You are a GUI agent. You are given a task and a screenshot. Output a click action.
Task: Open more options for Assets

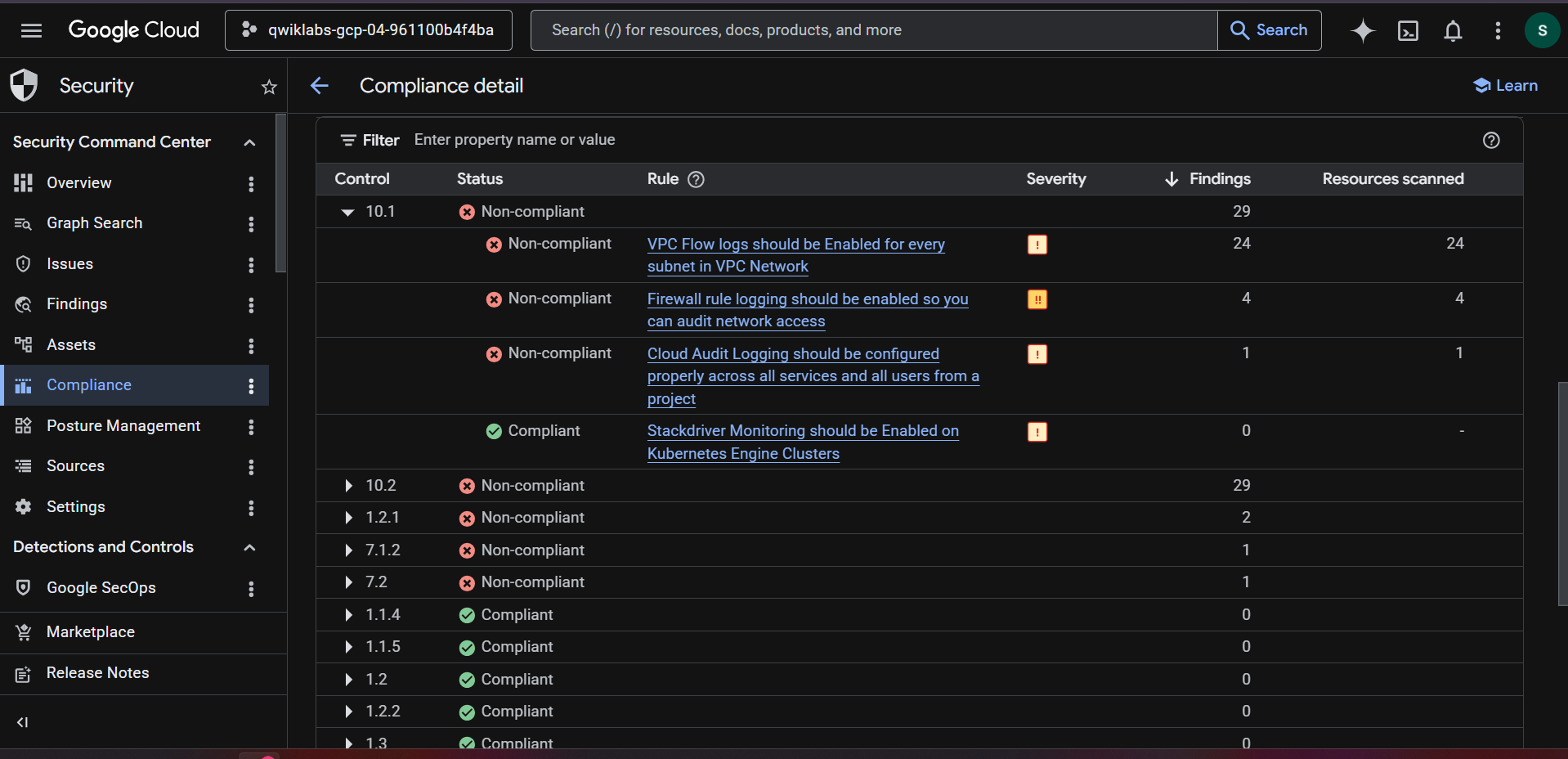coord(251,345)
